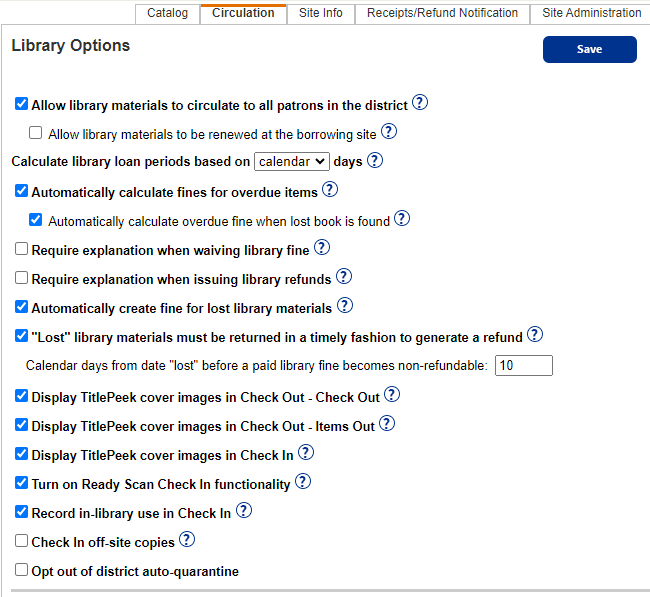Open help icon for Check In off-site copies
Screen dimensions: 650x597
tap(186, 540)
